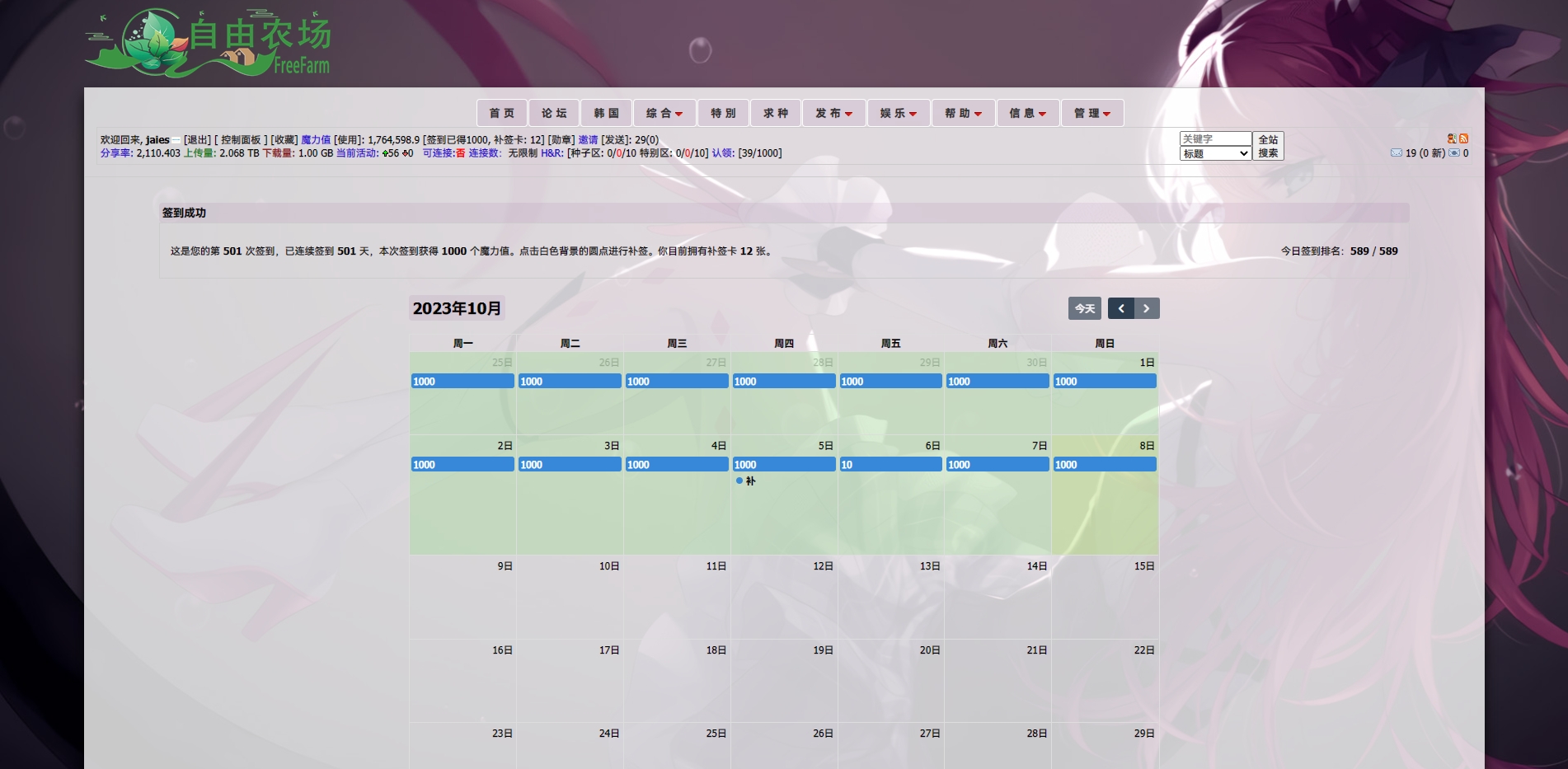Open the friends list icon
Screen dimensions: 1568x769
coord(1451,138)
